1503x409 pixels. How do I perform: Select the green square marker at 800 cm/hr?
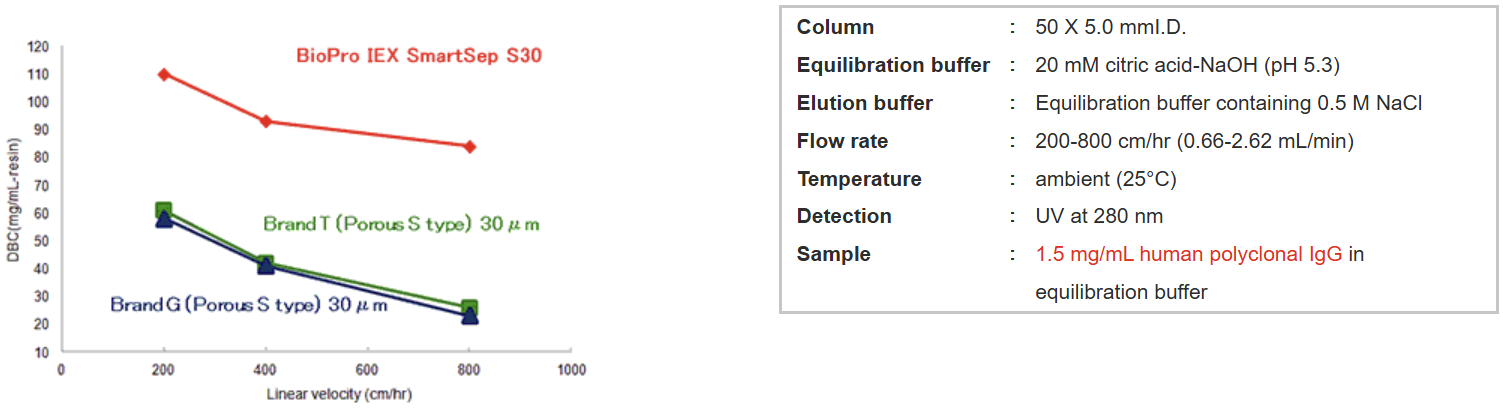[470, 308]
